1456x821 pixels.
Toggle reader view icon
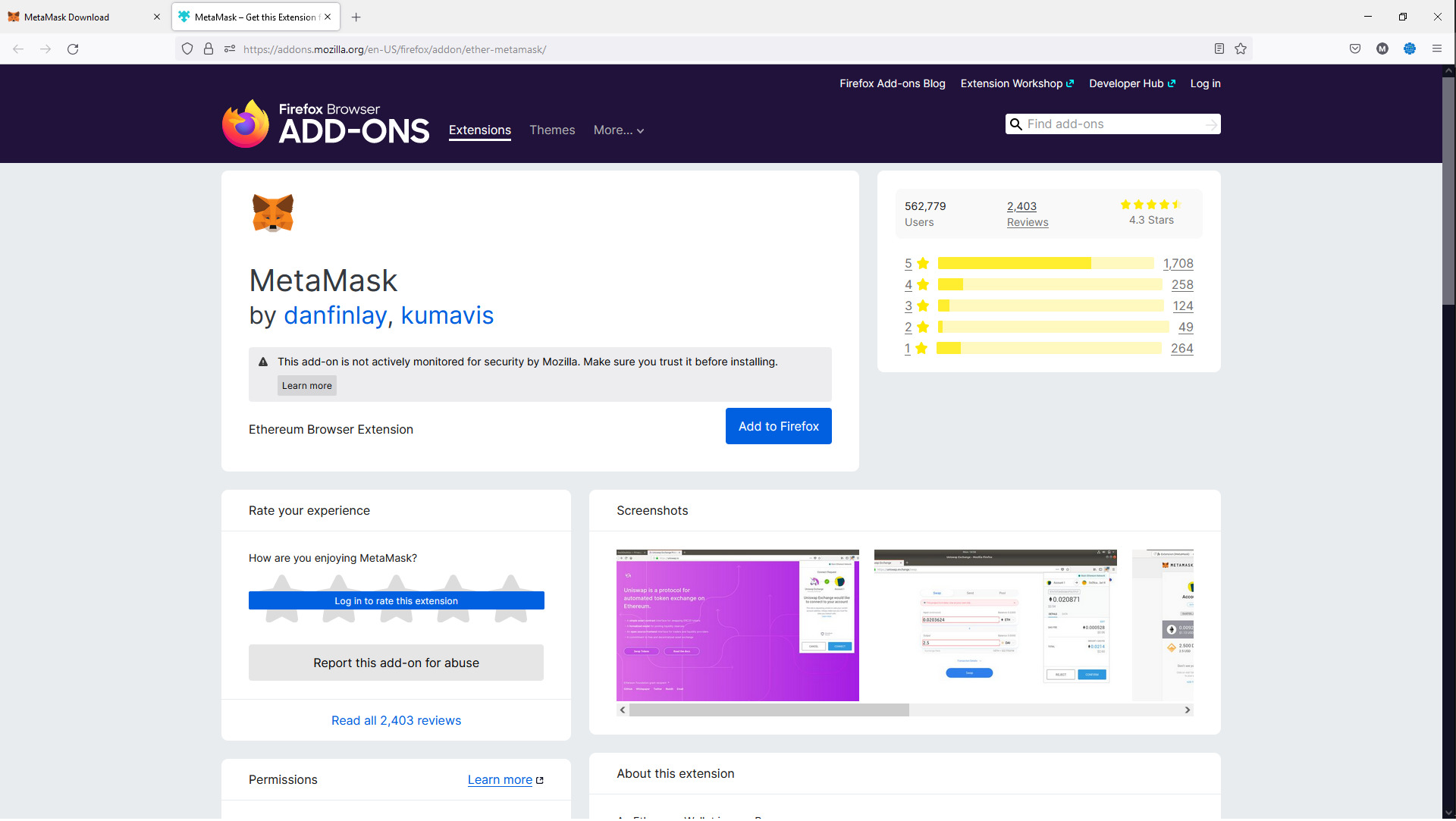click(1219, 49)
